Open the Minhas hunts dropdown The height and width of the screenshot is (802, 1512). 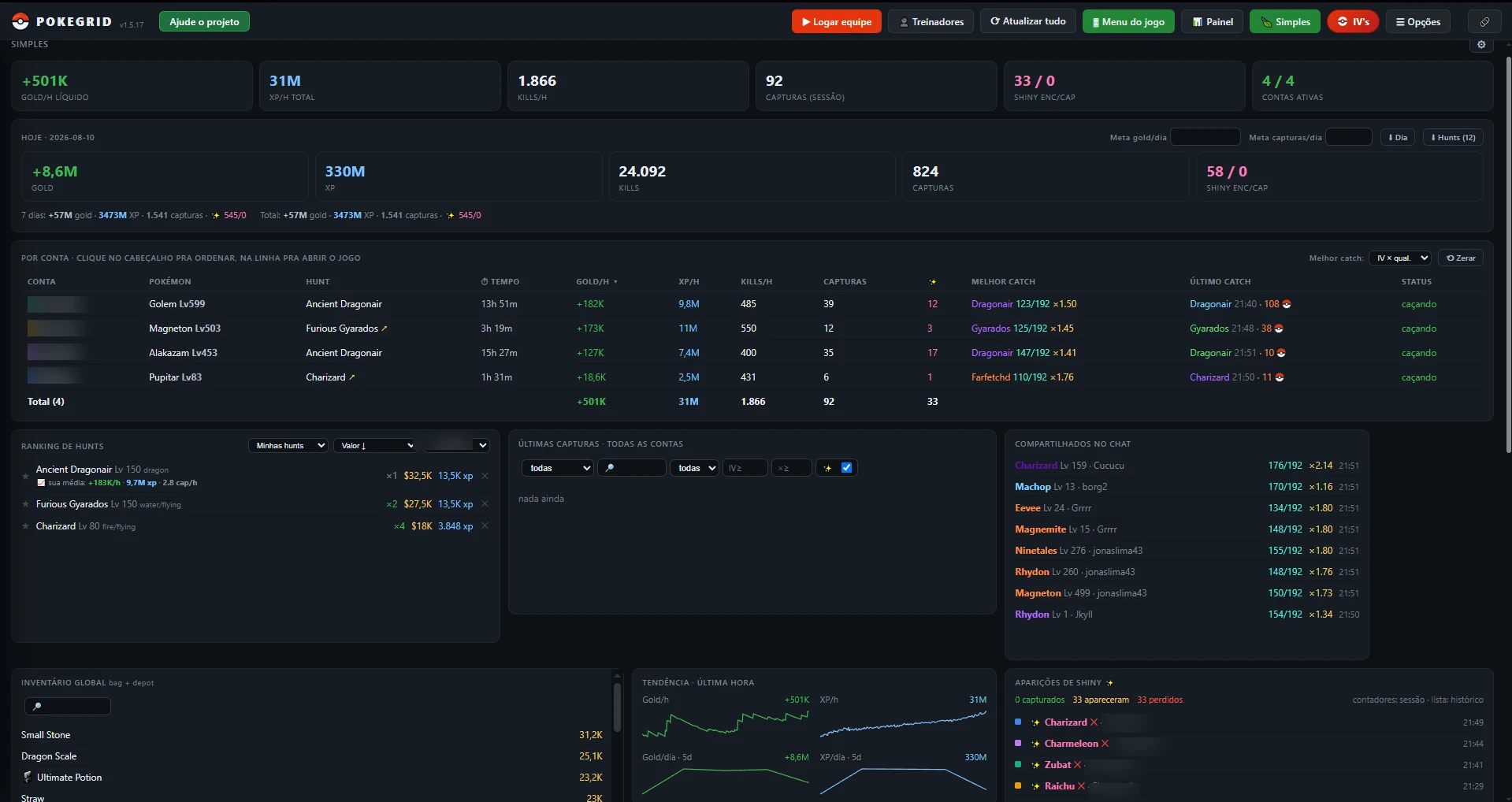289,446
